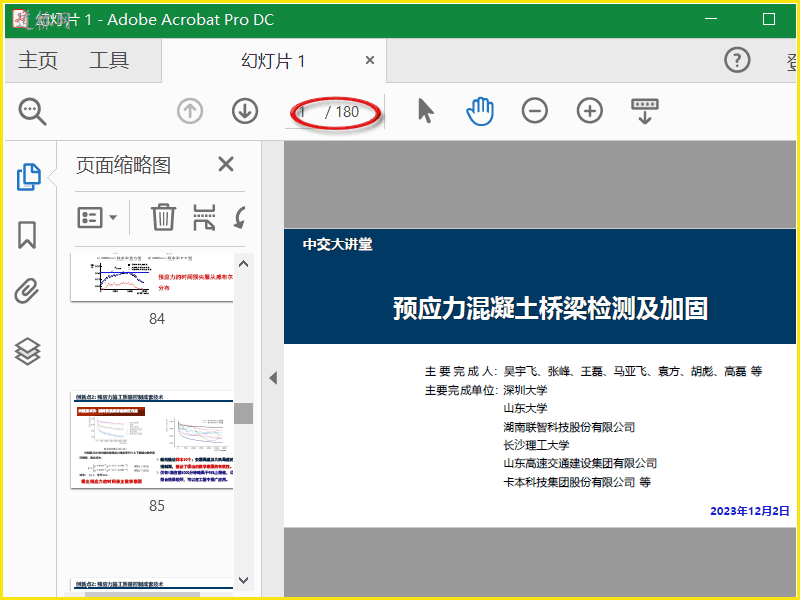Screen dimensions: 800x600
Task: Click the 主要完成人 author names line
Action: click(593, 371)
